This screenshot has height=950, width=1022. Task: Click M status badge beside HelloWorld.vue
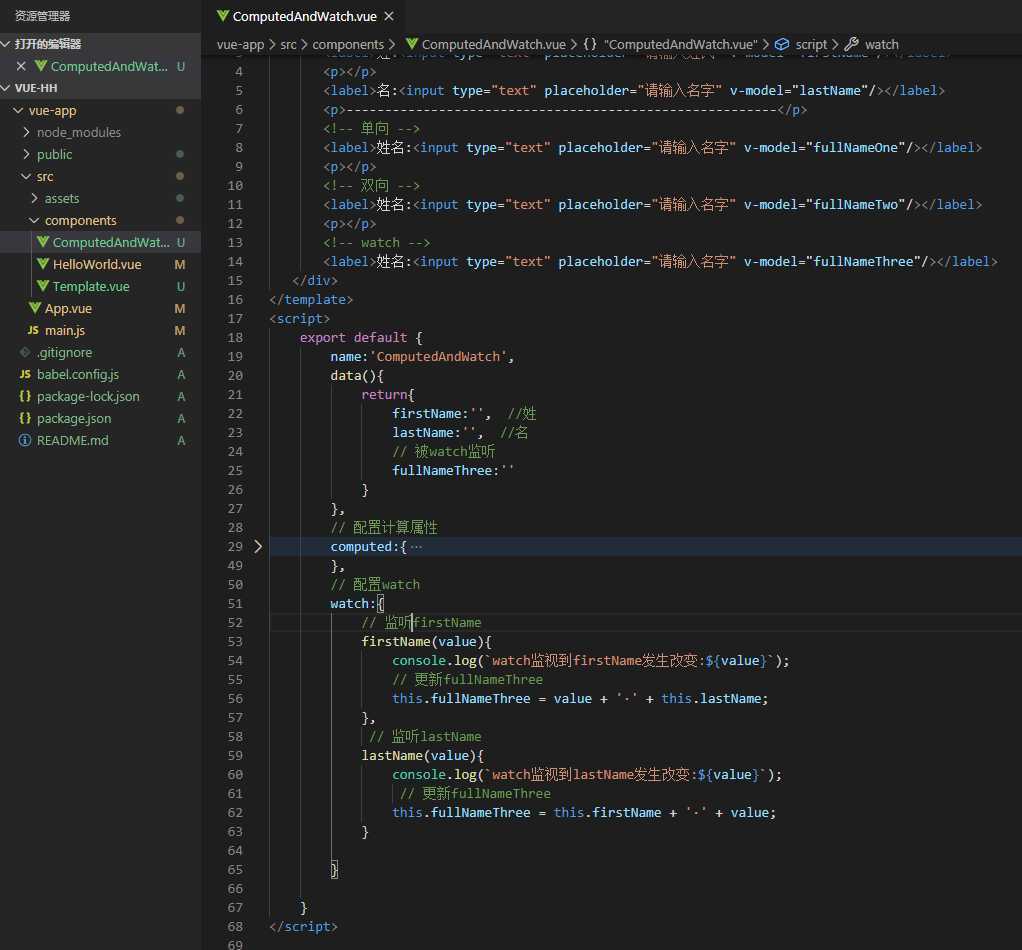click(x=180, y=265)
